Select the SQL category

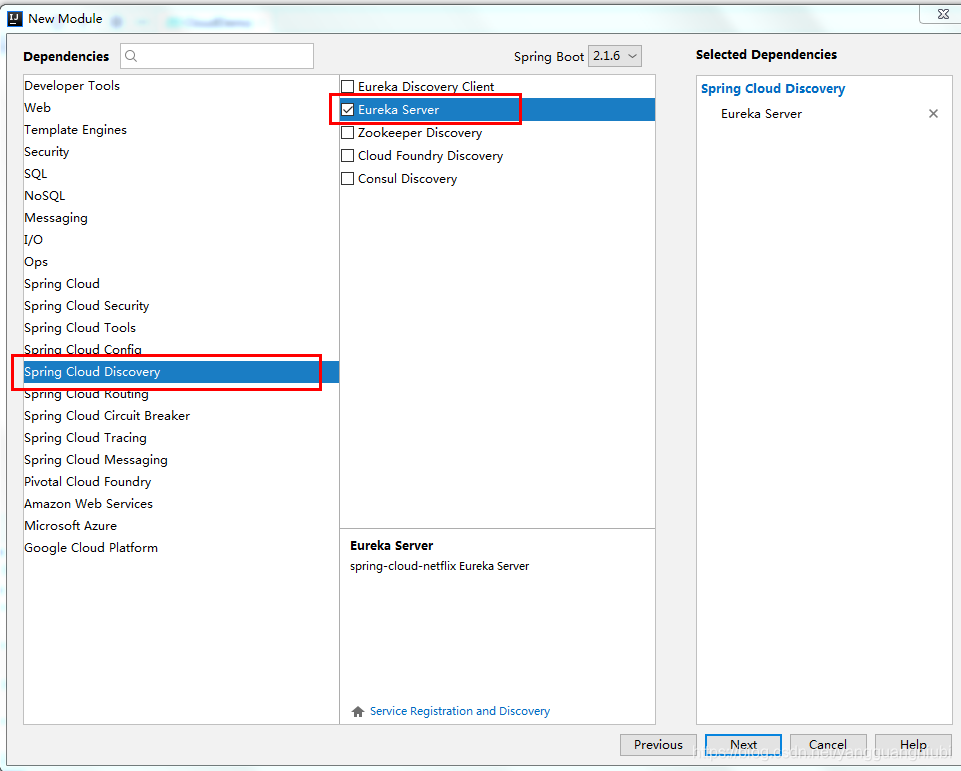(181, 174)
